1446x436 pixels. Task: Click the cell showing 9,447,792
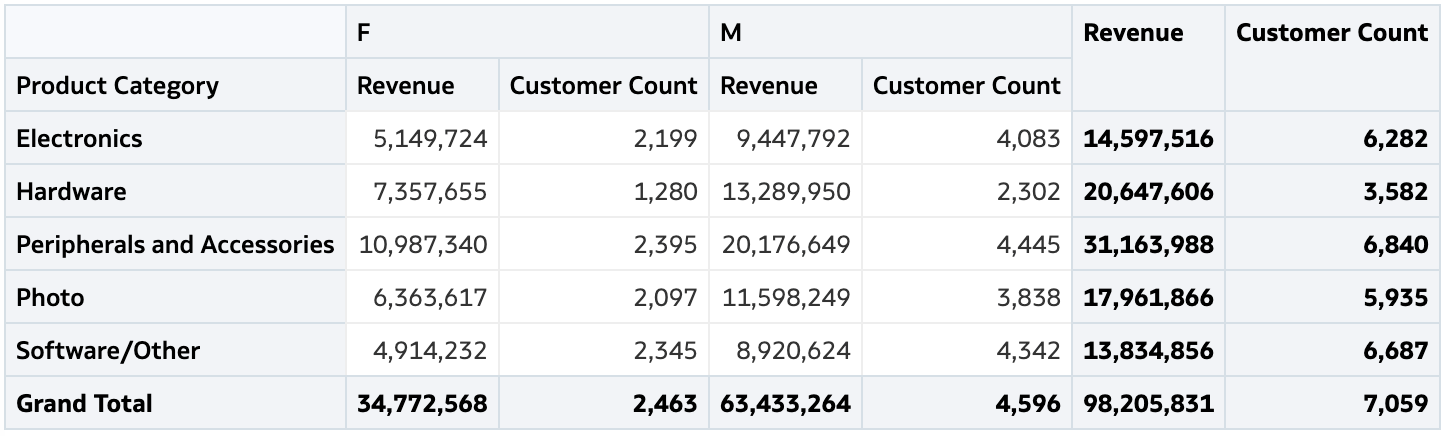click(785, 138)
